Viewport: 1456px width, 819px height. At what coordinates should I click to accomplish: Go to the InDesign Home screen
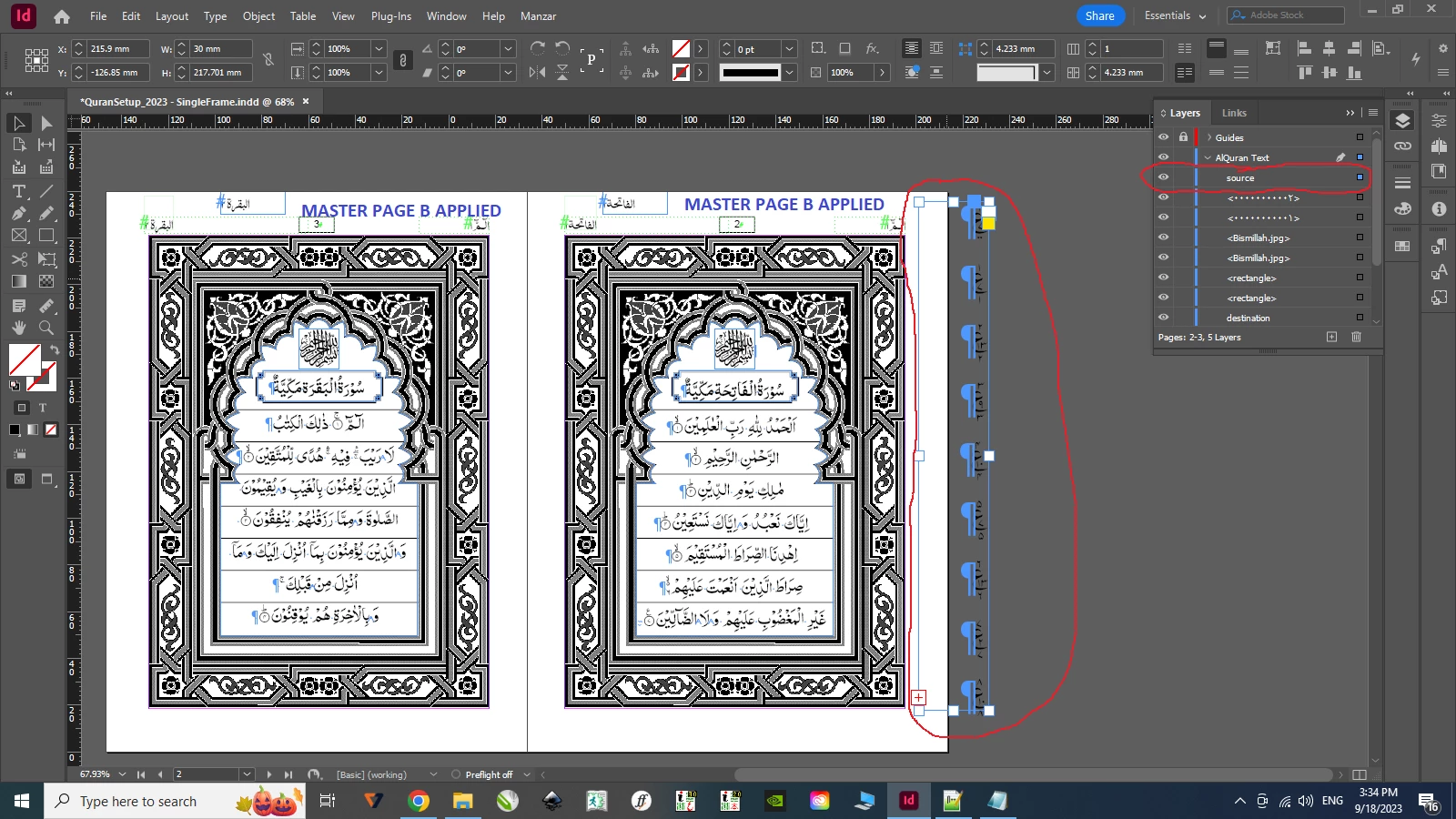pos(62,16)
